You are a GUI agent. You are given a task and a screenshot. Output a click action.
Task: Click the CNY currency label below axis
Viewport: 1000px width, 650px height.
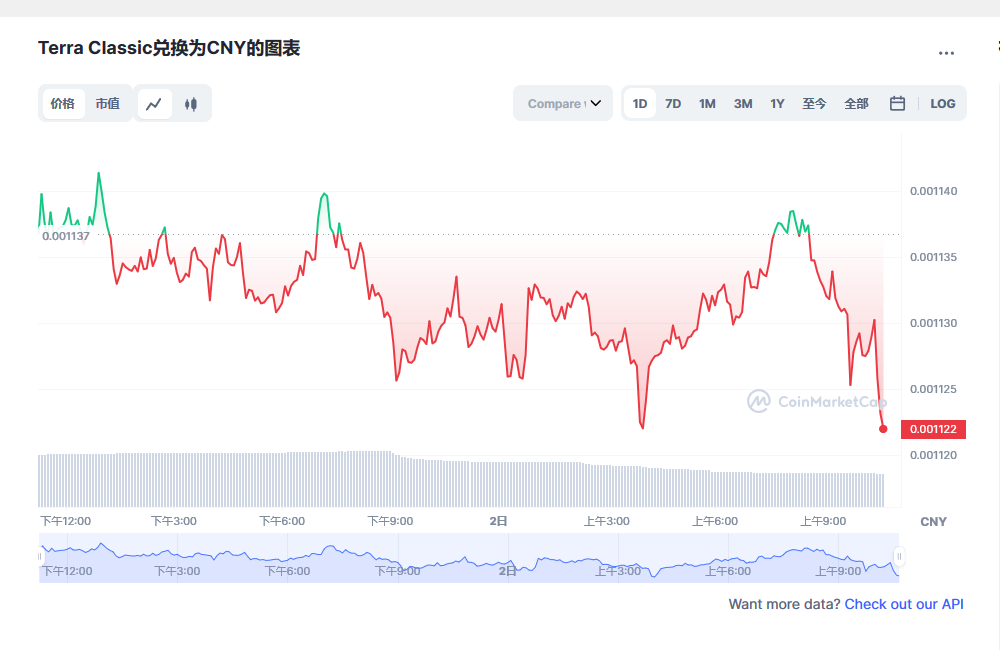pyautogui.click(x=933, y=522)
